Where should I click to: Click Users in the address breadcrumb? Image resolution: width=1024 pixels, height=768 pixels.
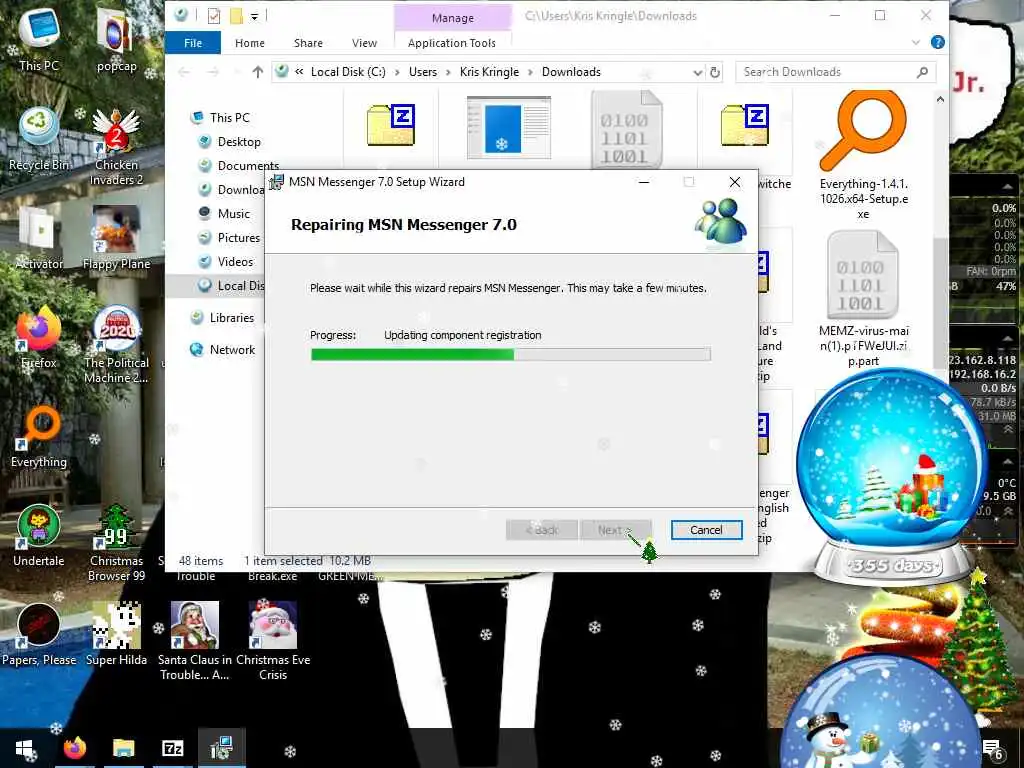[x=423, y=72]
